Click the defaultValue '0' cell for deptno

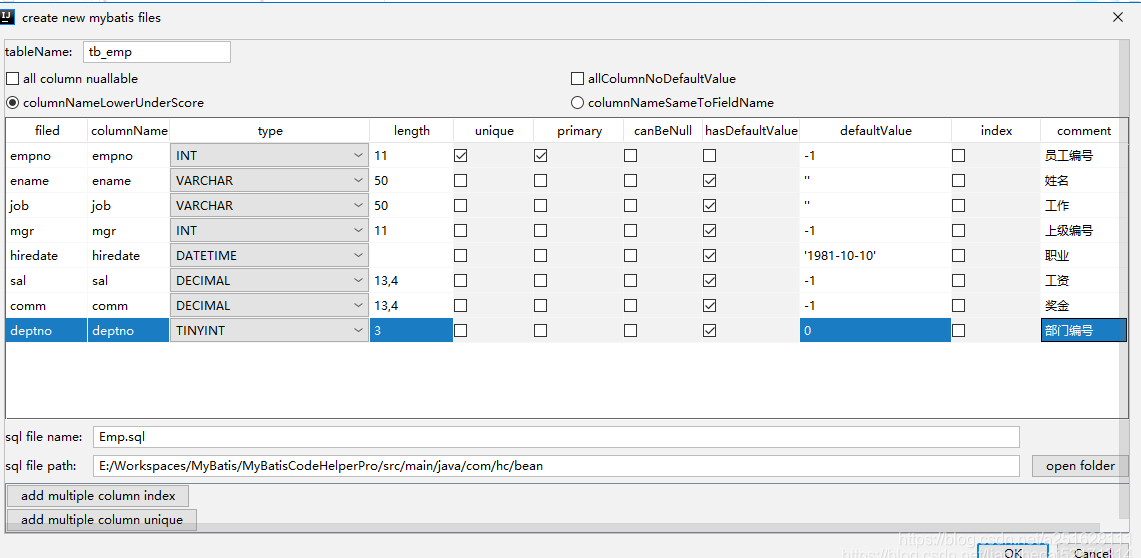coord(875,330)
